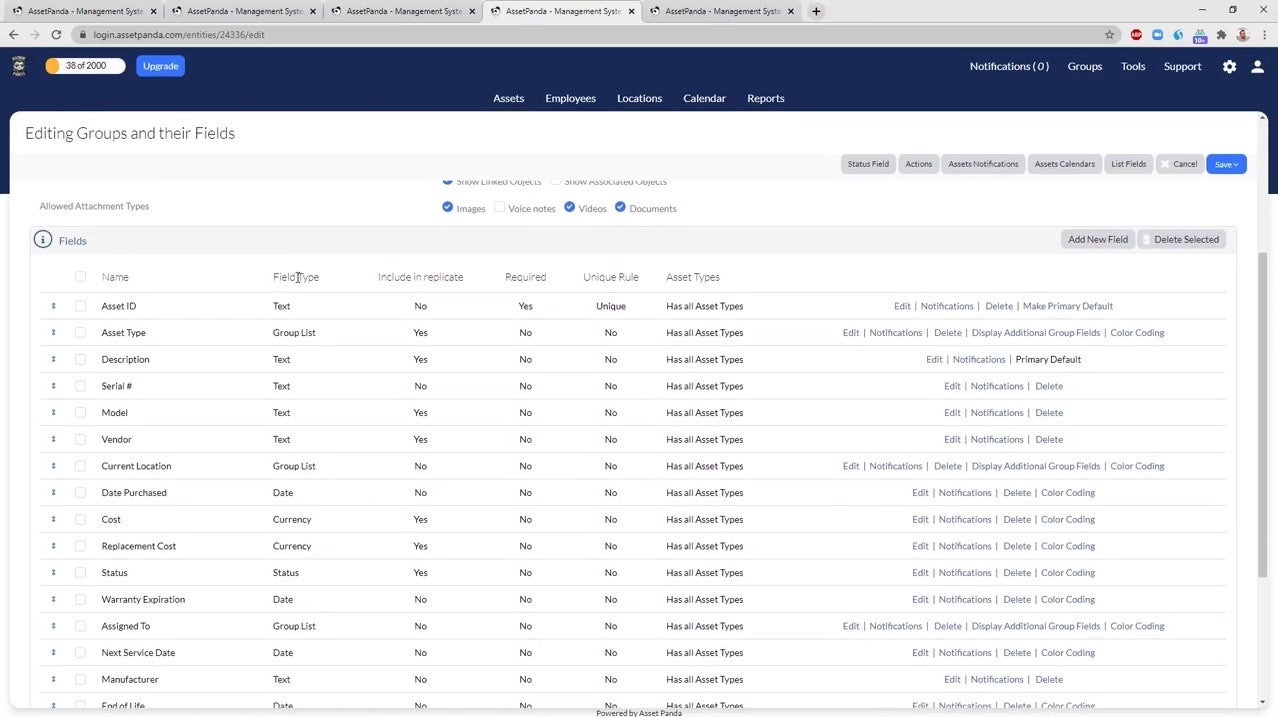Click the reorder handle for Vendor
1278x717 pixels.
click(x=54, y=439)
